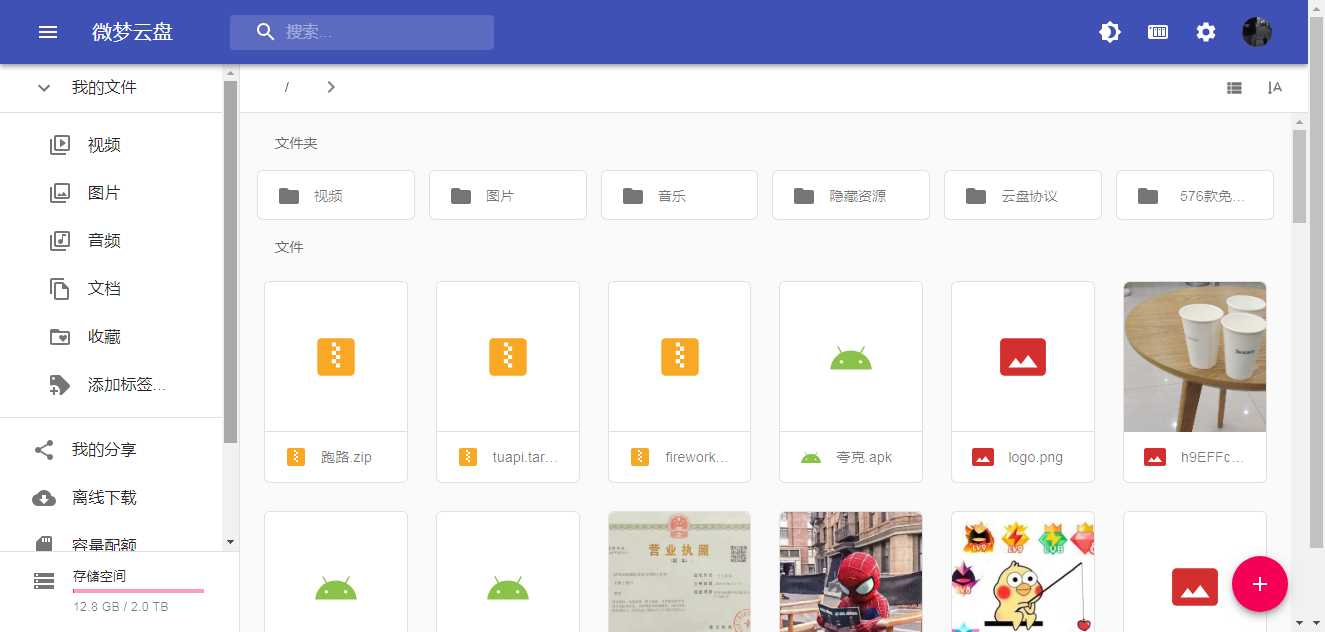Viewport: 1325px width, 632px height.
Task: Open the user avatar menu
Action: point(1257,32)
